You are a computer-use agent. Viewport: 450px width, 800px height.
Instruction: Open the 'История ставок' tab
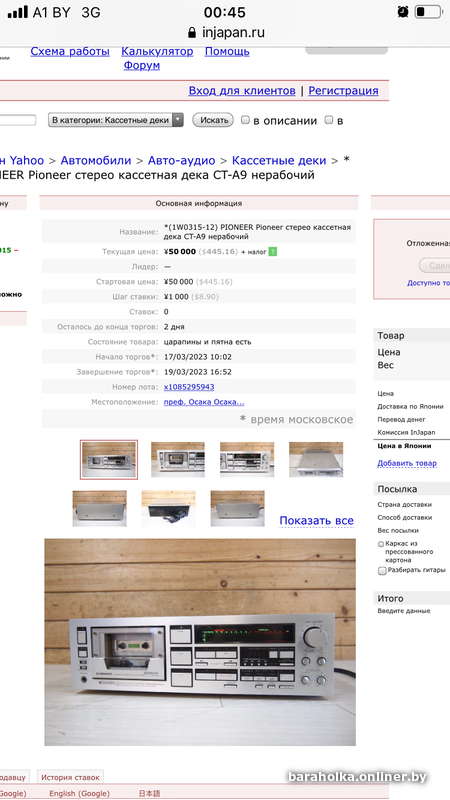coord(70,778)
